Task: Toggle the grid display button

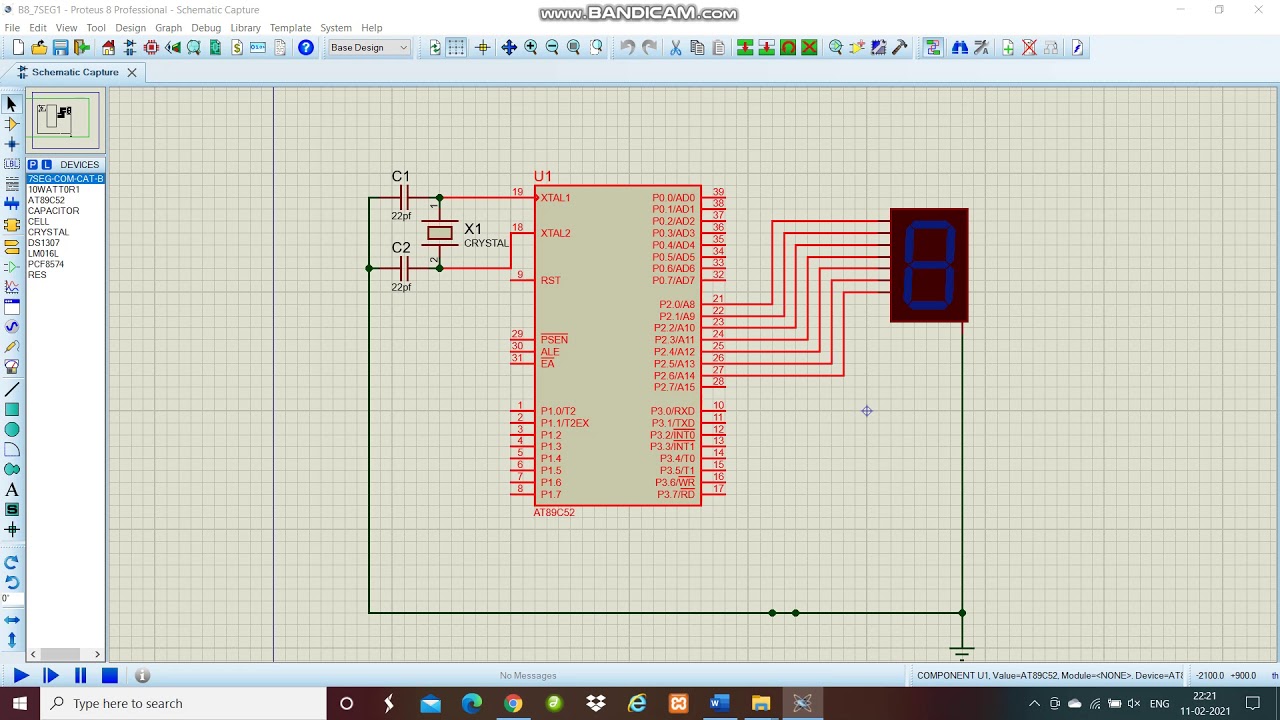Action: pyautogui.click(x=456, y=48)
